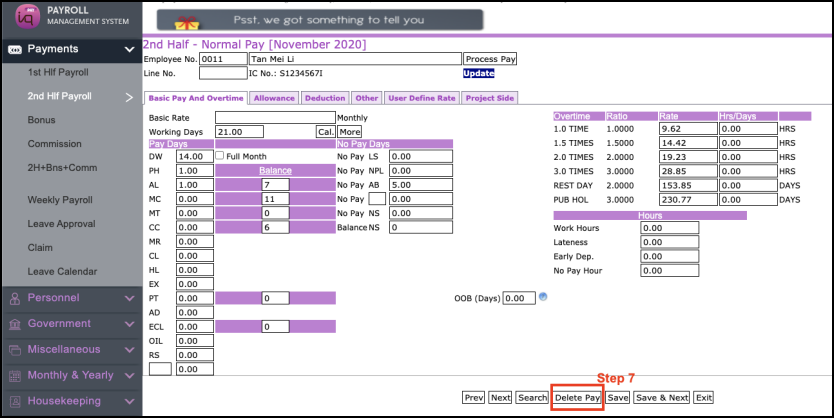Open the Deduction tab
The image size is (834, 418).
pyautogui.click(x=325, y=98)
